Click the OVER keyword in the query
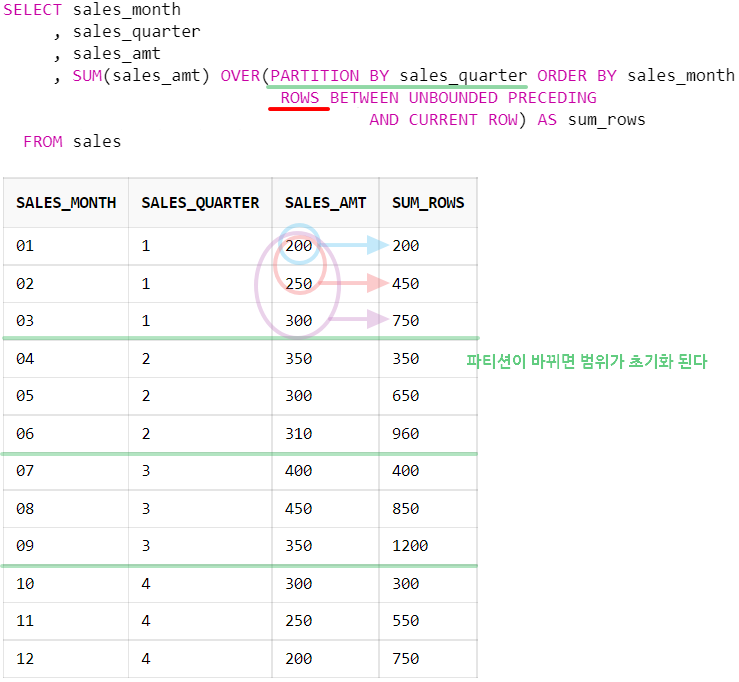 pos(240,75)
